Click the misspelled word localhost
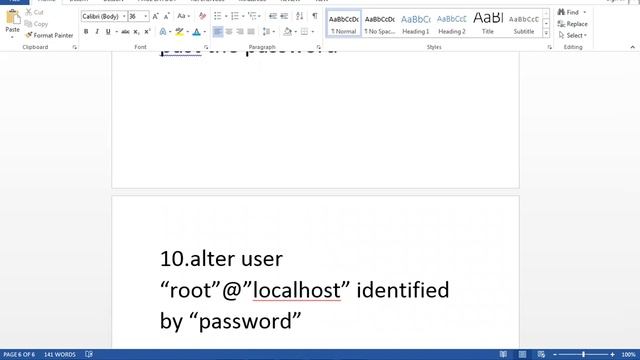 297,290
